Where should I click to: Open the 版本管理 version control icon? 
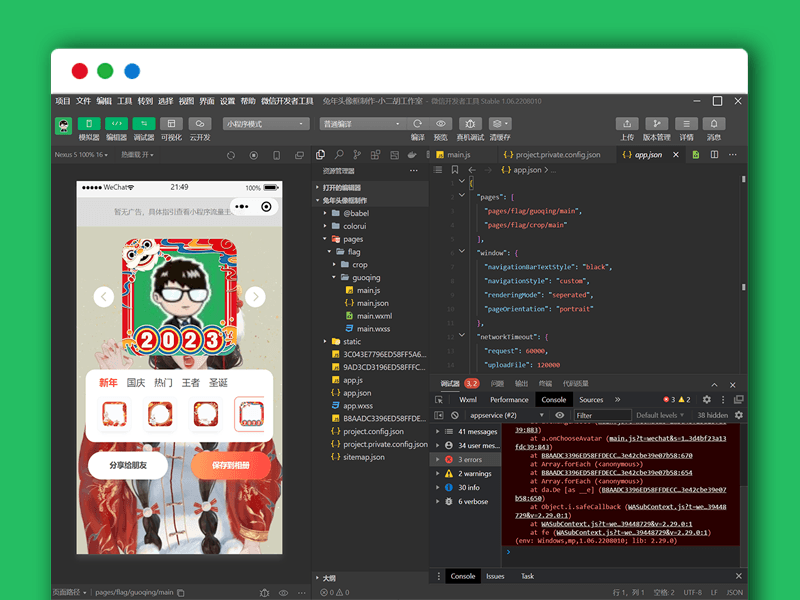point(656,124)
